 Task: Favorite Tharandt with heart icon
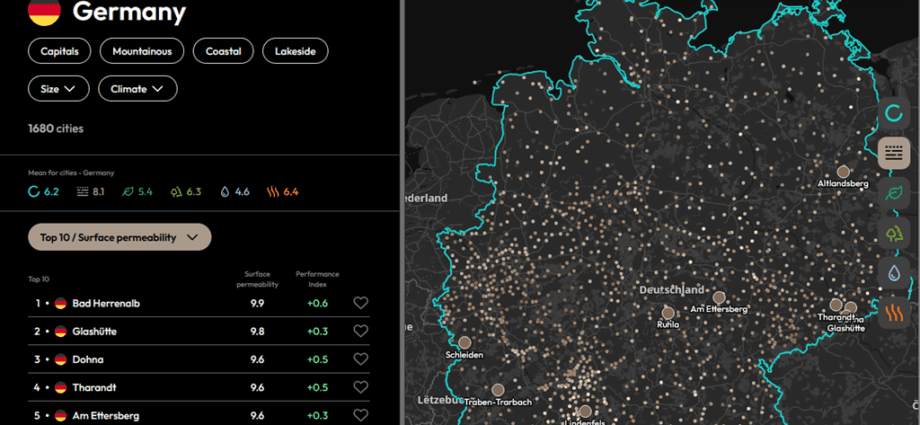[360, 387]
